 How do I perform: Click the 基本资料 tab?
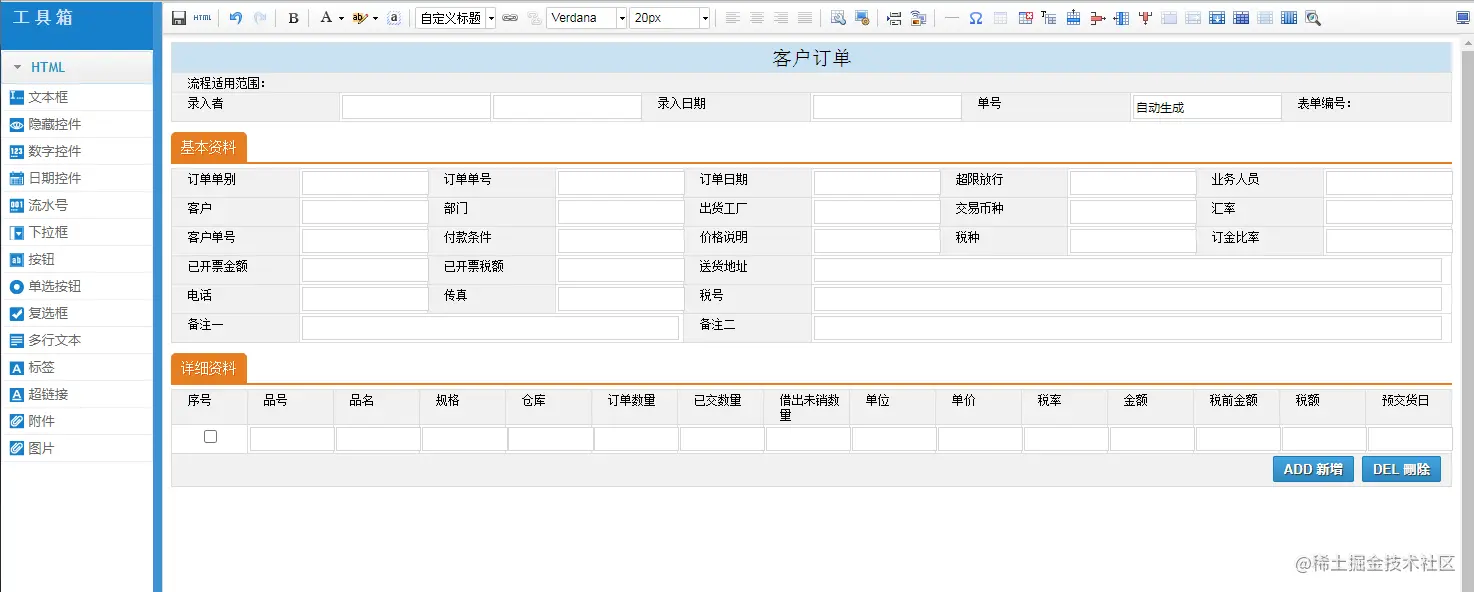[209, 147]
